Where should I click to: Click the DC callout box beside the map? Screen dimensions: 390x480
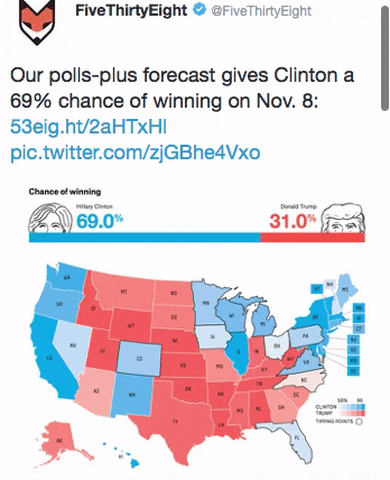[353, 371]
